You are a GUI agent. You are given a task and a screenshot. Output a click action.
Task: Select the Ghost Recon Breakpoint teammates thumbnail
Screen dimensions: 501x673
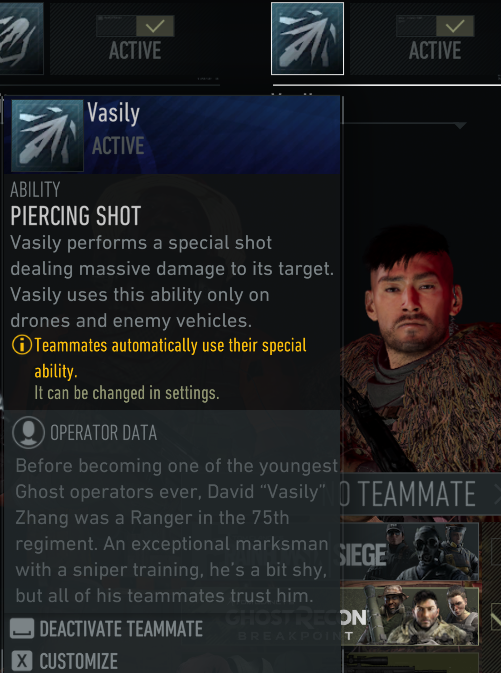tap(410, 616)
